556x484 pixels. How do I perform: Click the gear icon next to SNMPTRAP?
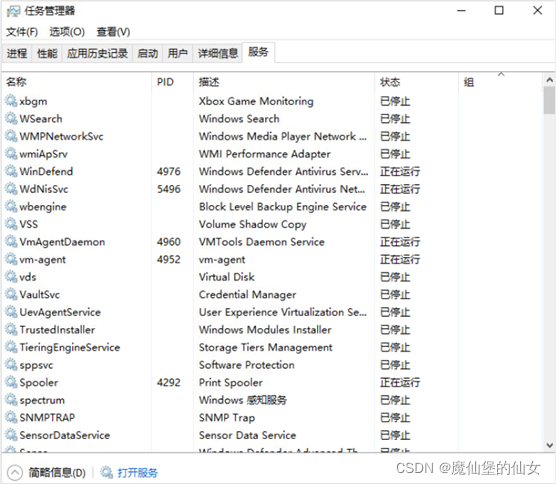pos(11,417)
